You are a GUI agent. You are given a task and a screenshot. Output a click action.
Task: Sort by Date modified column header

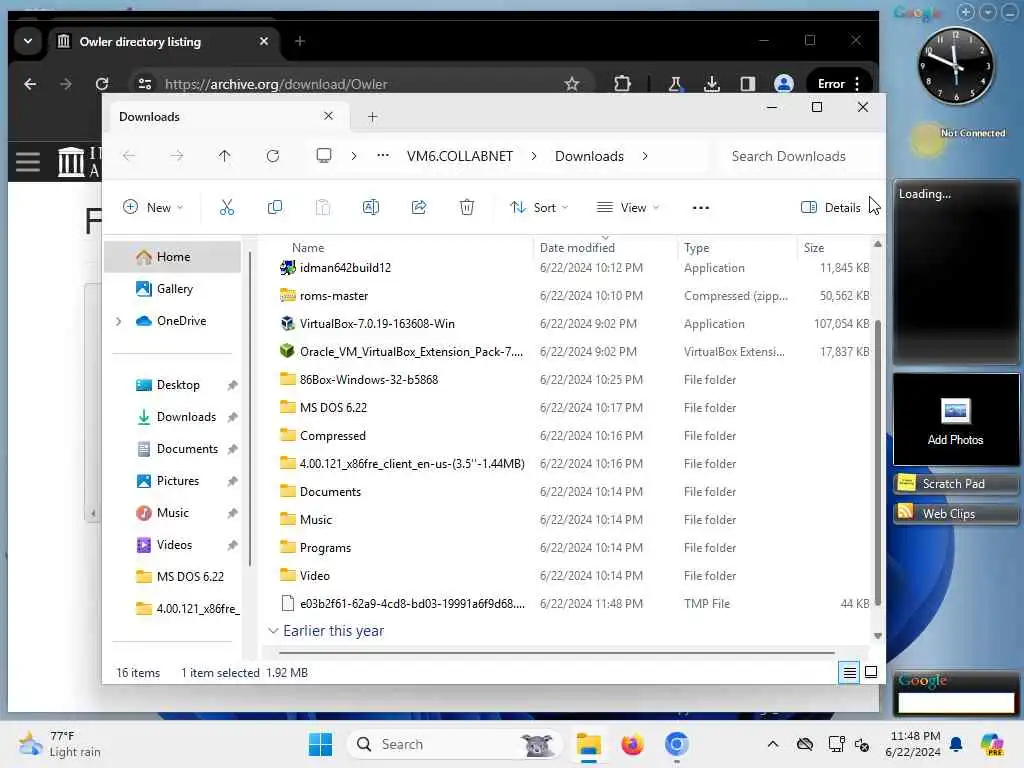[577, 248]
